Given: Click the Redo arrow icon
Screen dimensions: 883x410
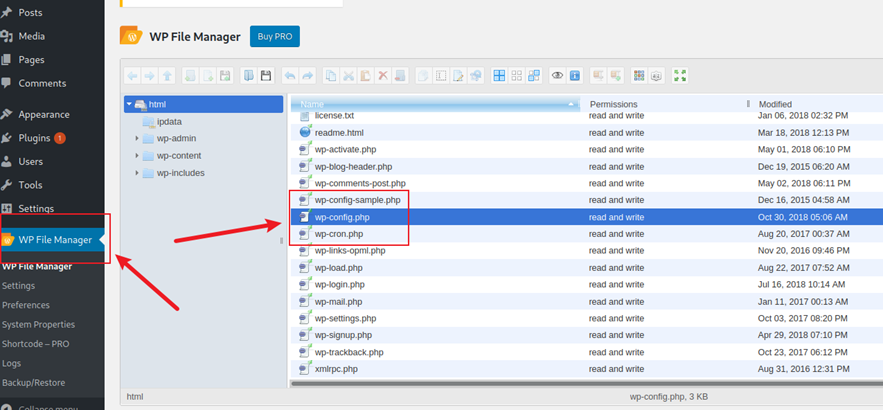Looking at the screenshot, I should click(x=307, y=75).
